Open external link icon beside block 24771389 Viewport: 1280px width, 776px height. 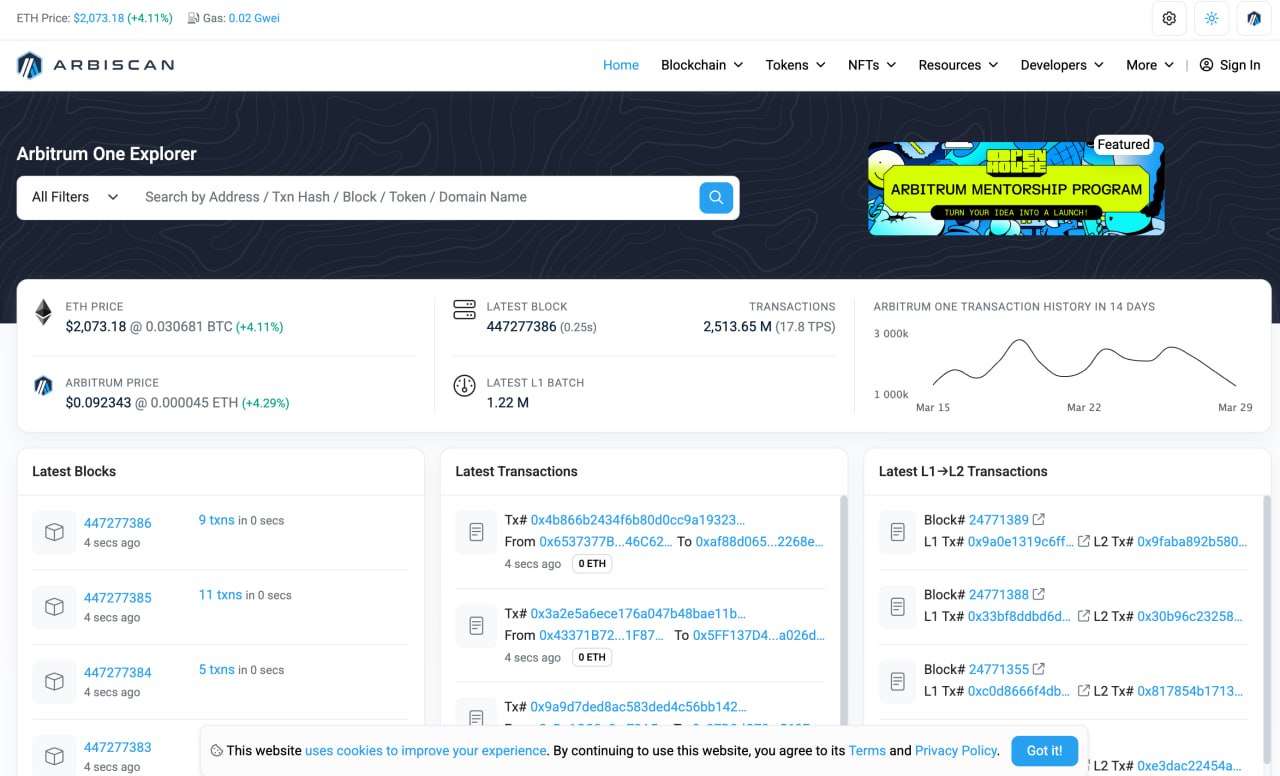click(1039, 520)
